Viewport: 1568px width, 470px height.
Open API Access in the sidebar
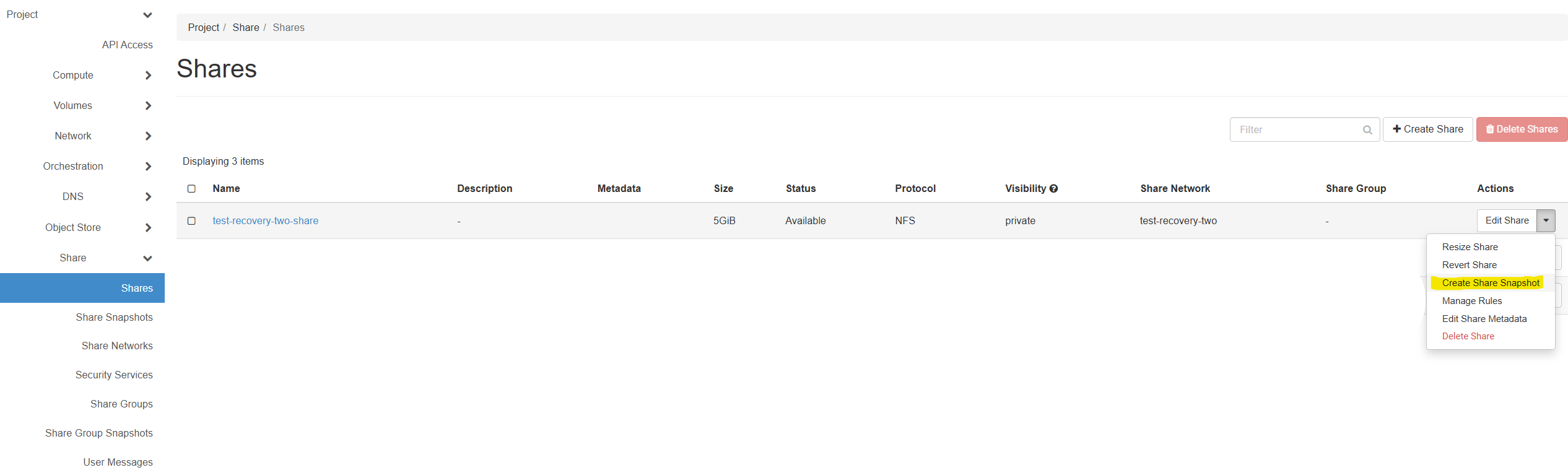coord(127,45)
